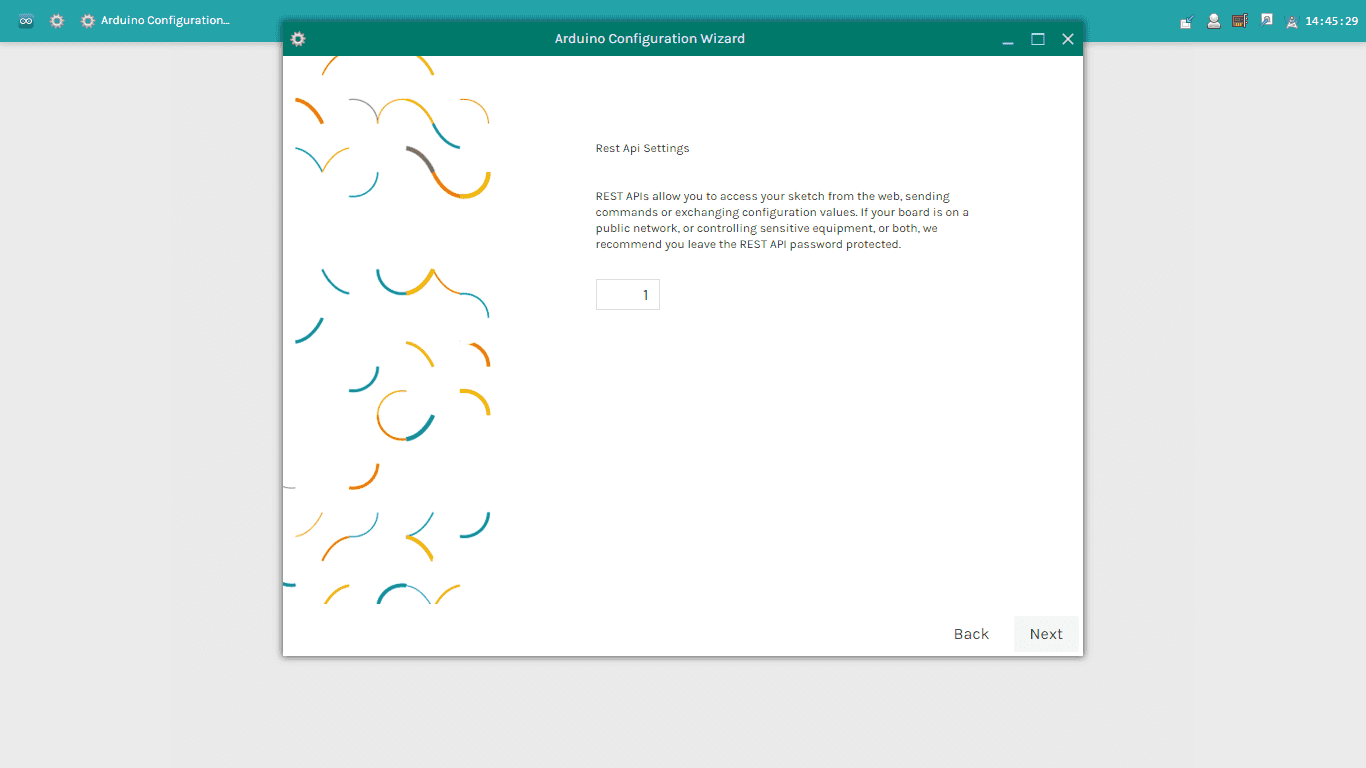The image size is (1366, 768).
Task: Maximize the Arduino Configuration Wizard window
Action: tap(1038, 39)
